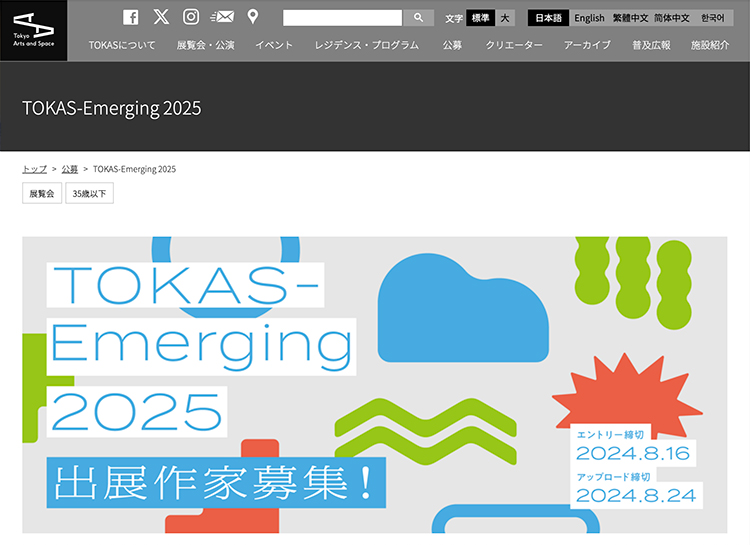The width and height of the screenshot is (750, 545).
Task: Open the 施設紹介 menu
Action: pyautogui.click(x=710, y=45)
